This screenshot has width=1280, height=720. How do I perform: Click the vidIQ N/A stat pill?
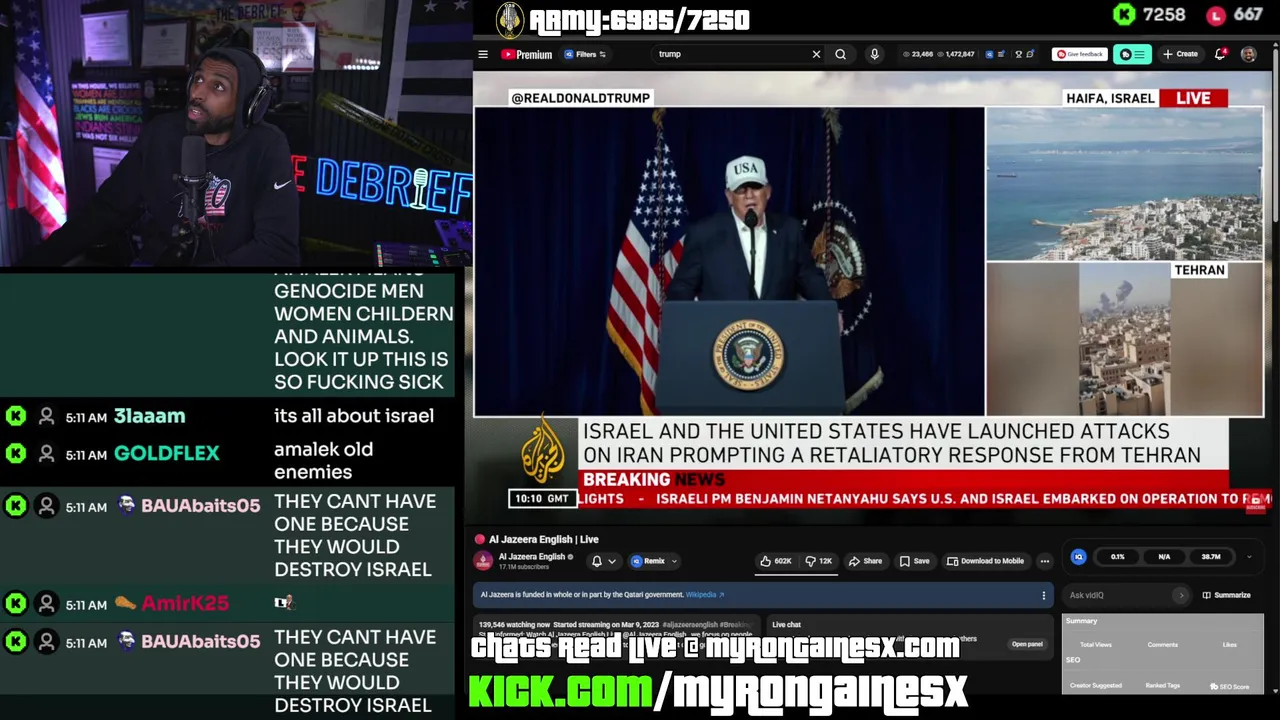(1164, 557)
